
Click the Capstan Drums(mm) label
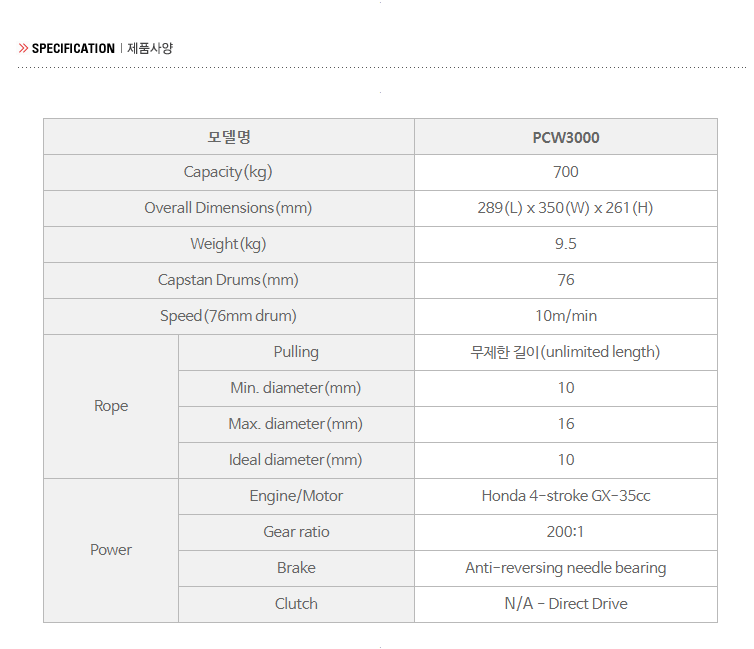point(228,280)
